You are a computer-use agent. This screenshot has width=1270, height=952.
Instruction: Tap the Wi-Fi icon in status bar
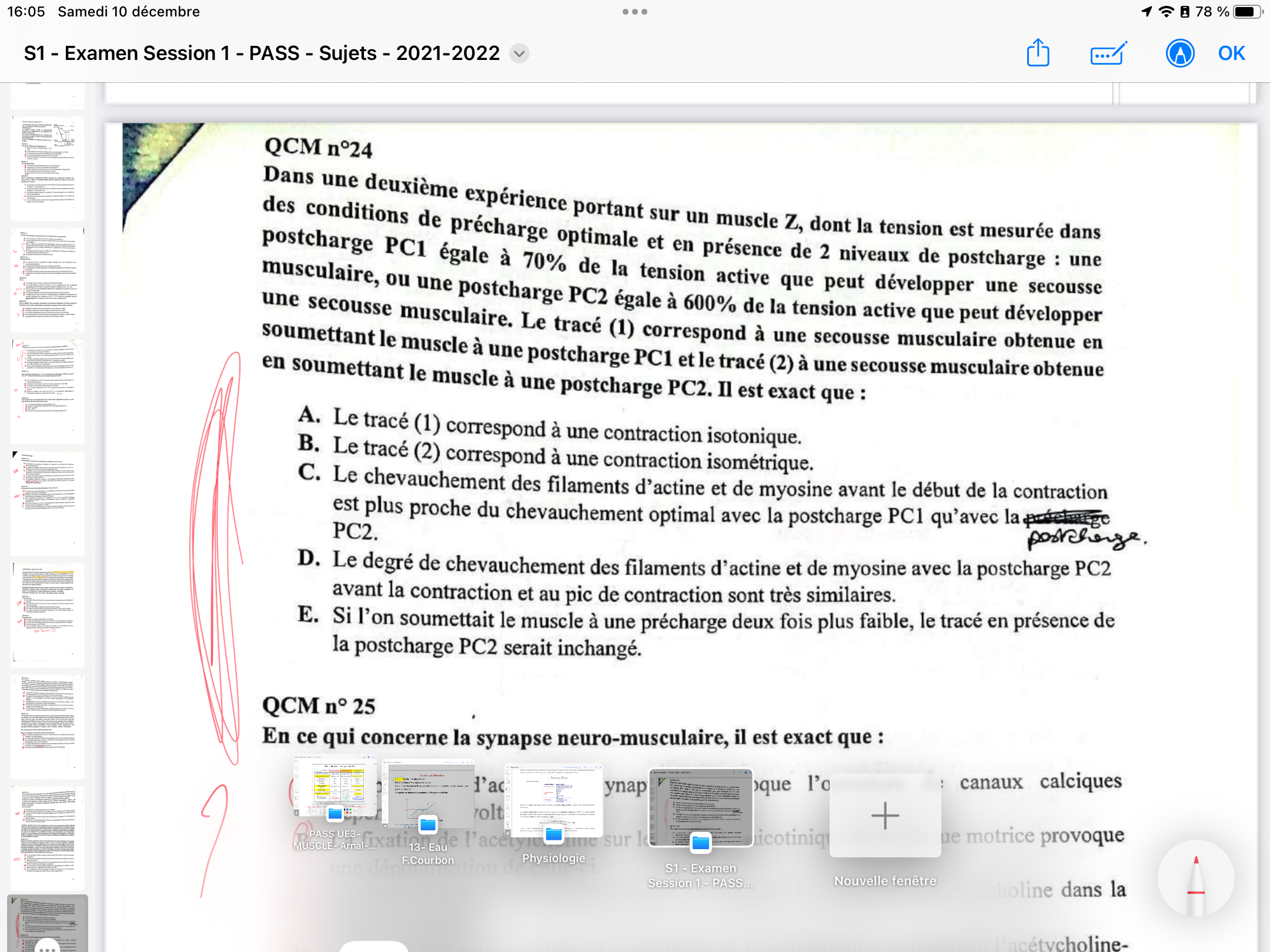pyautogui.click(x=1165, y=12)
